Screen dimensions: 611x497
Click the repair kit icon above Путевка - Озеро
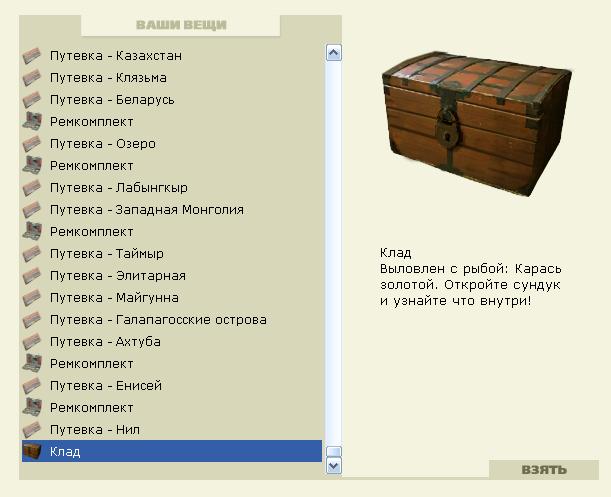coord(32,122)
